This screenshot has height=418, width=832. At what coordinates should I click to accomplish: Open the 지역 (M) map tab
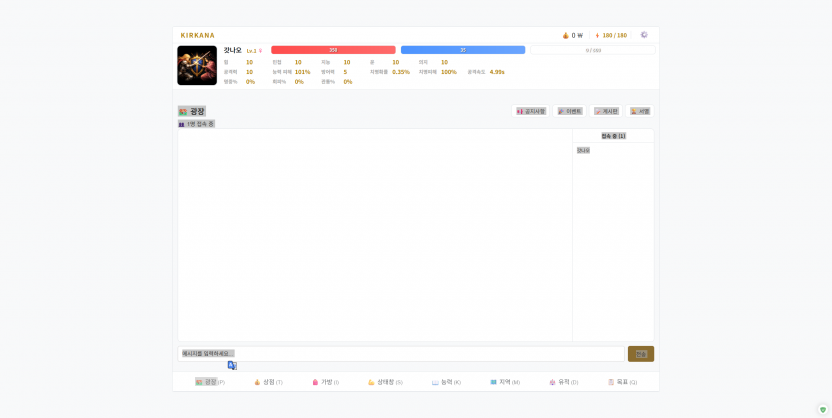(505, 382)
